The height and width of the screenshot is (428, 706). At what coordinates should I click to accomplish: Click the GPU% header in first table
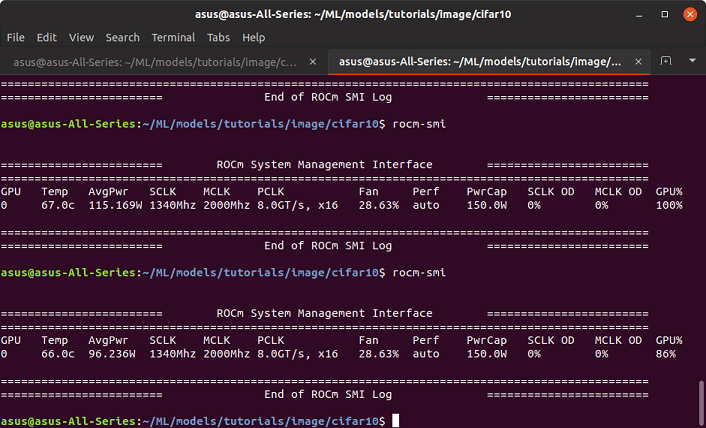(669, 192)
